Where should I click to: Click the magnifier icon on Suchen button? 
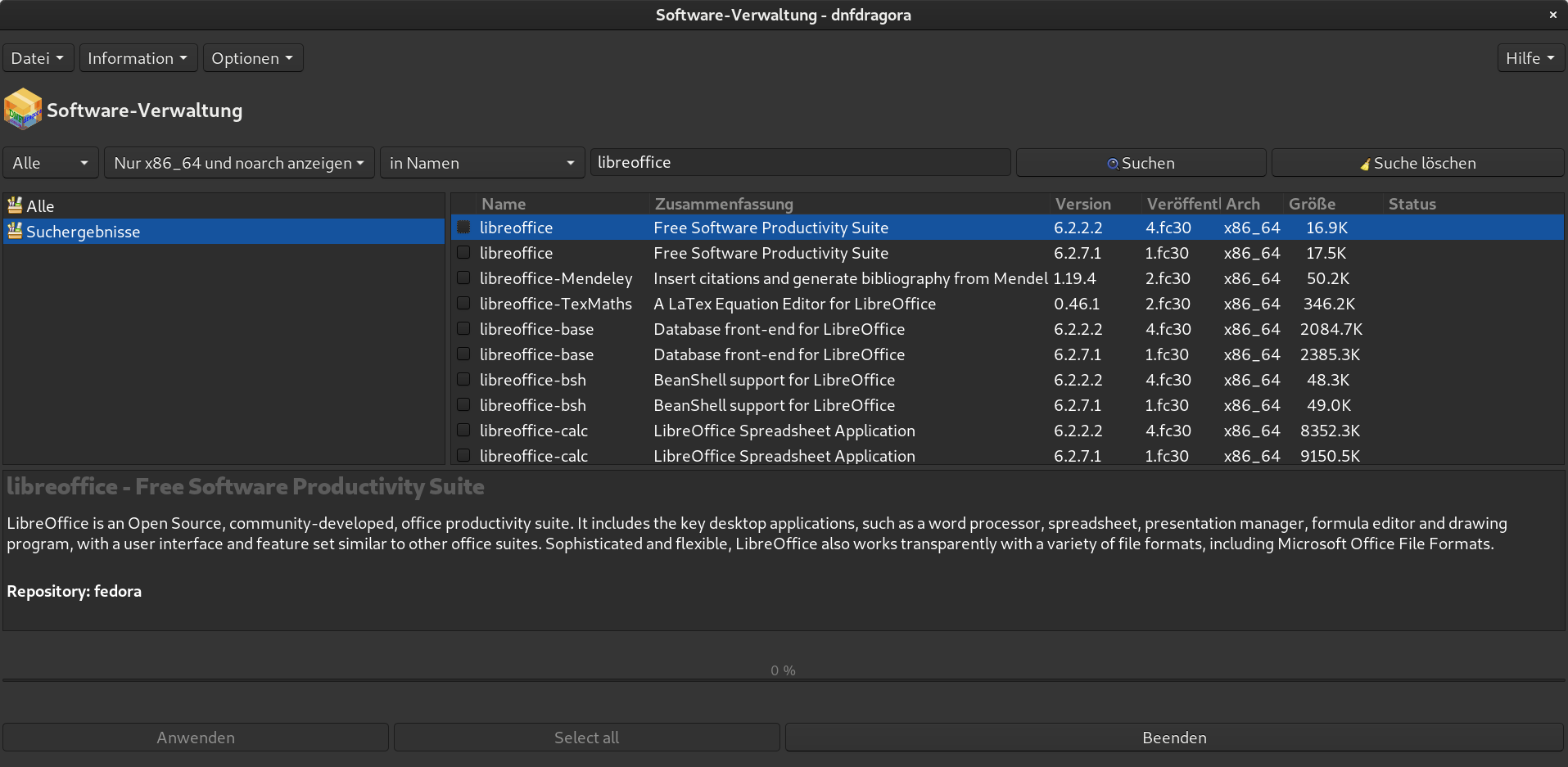click(x=1113, y=164)
